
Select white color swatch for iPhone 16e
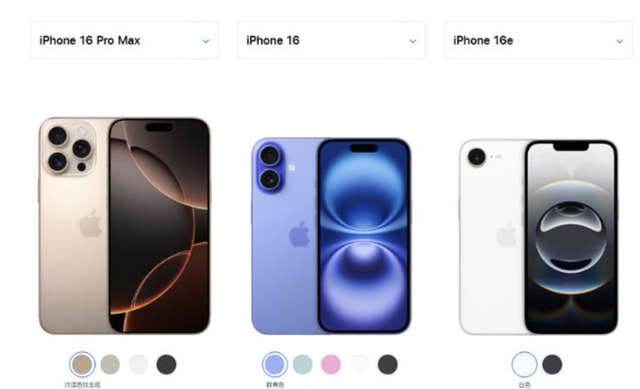[524, 364]
